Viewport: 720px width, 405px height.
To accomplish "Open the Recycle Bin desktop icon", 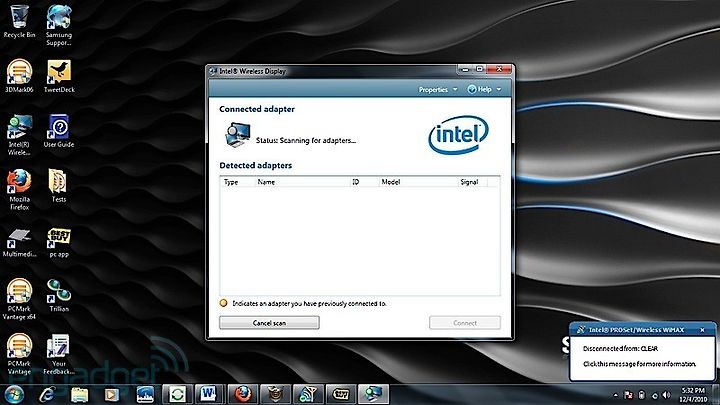I will (x=19, y=21).
